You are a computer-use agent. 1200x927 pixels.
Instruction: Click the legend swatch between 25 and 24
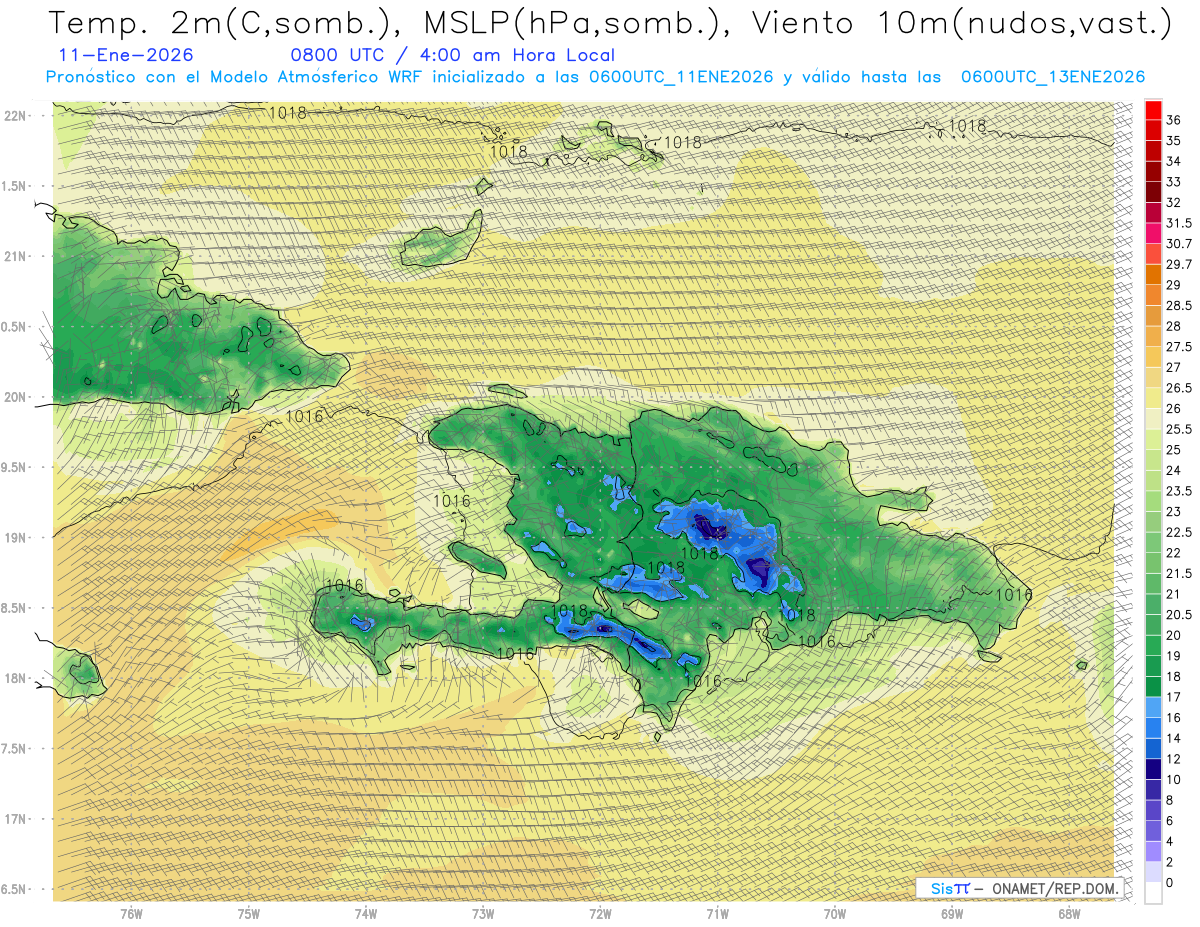pyautogui.click(x=1153, y=460)
